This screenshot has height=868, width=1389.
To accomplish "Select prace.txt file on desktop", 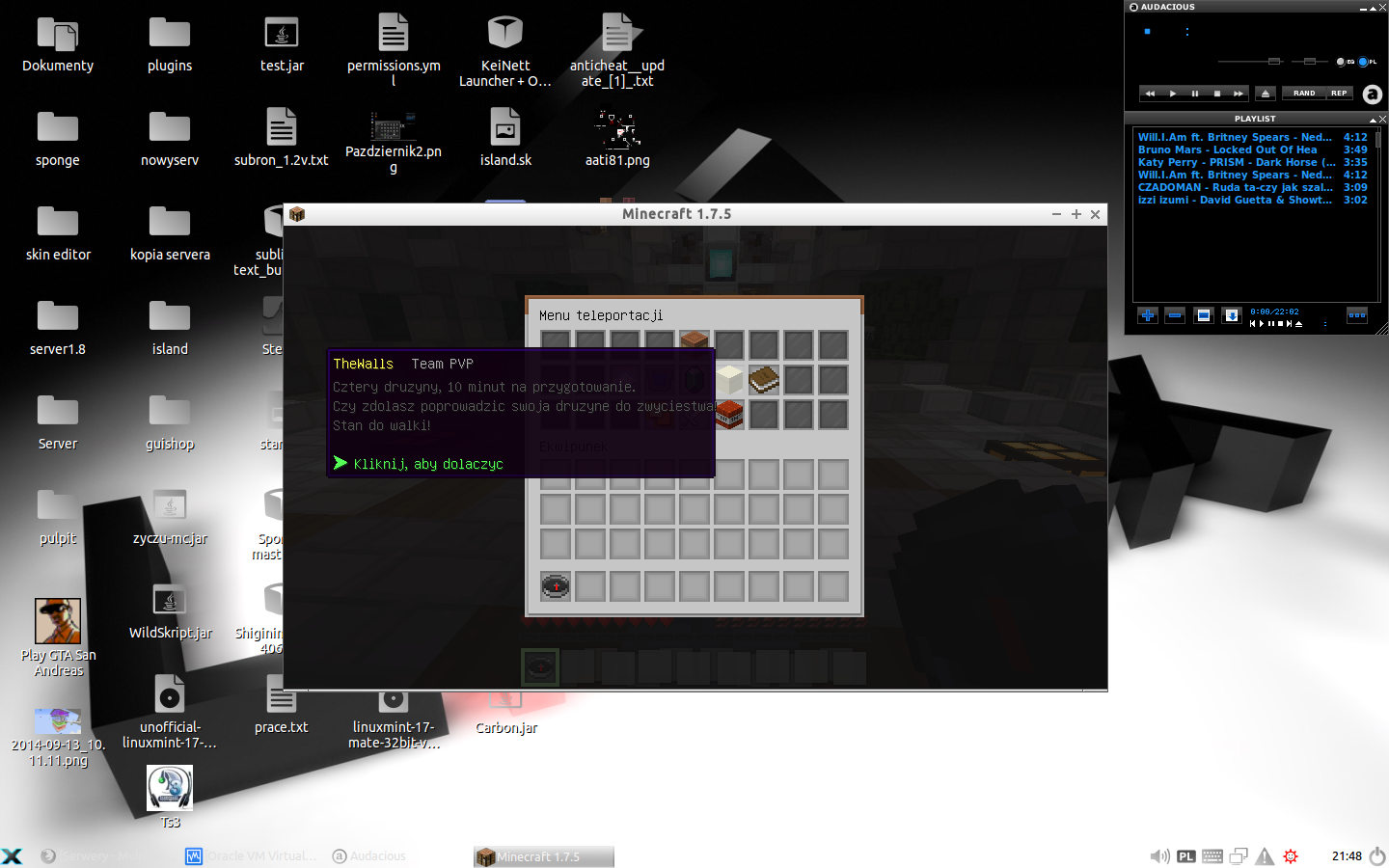I will coord(282,706).
